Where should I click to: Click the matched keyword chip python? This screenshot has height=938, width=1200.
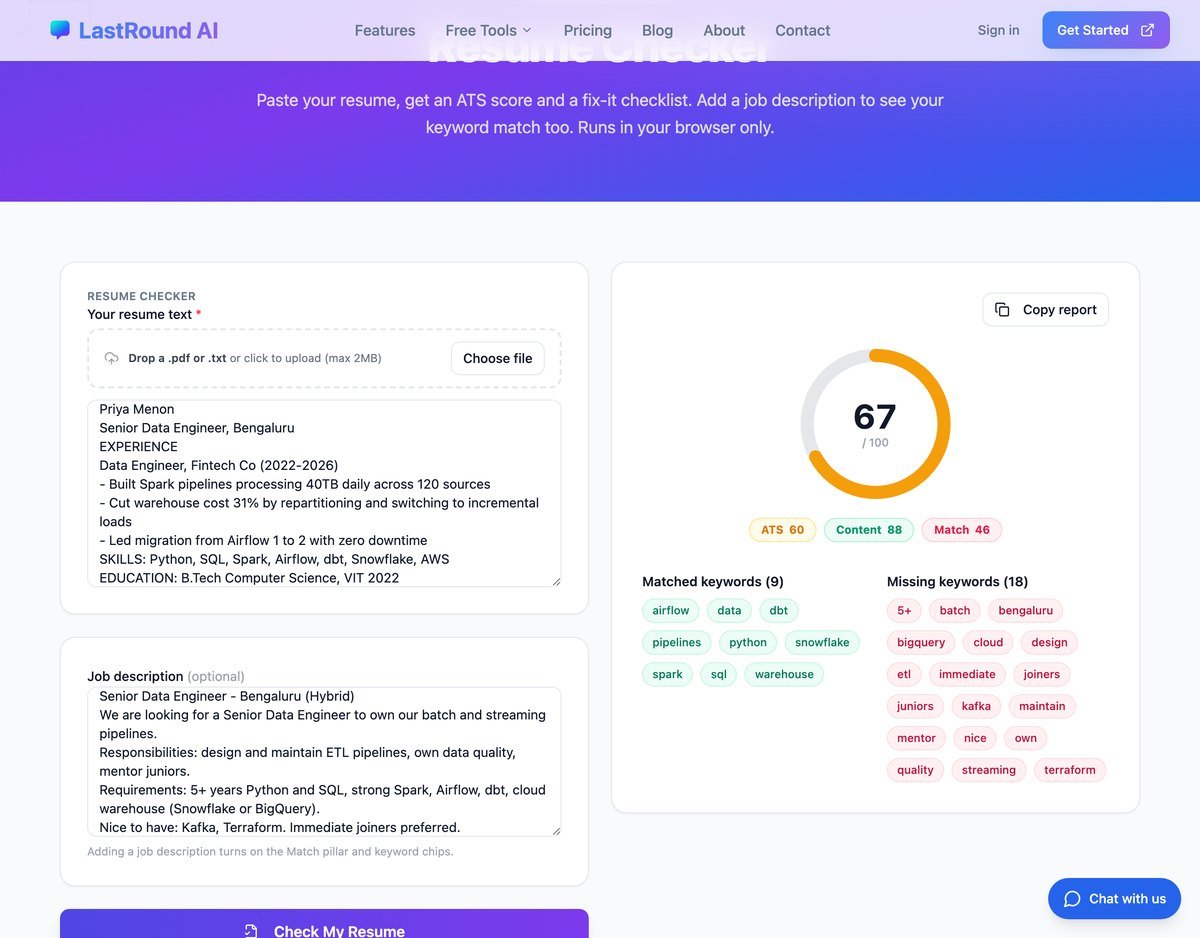[x=748, y=642]
